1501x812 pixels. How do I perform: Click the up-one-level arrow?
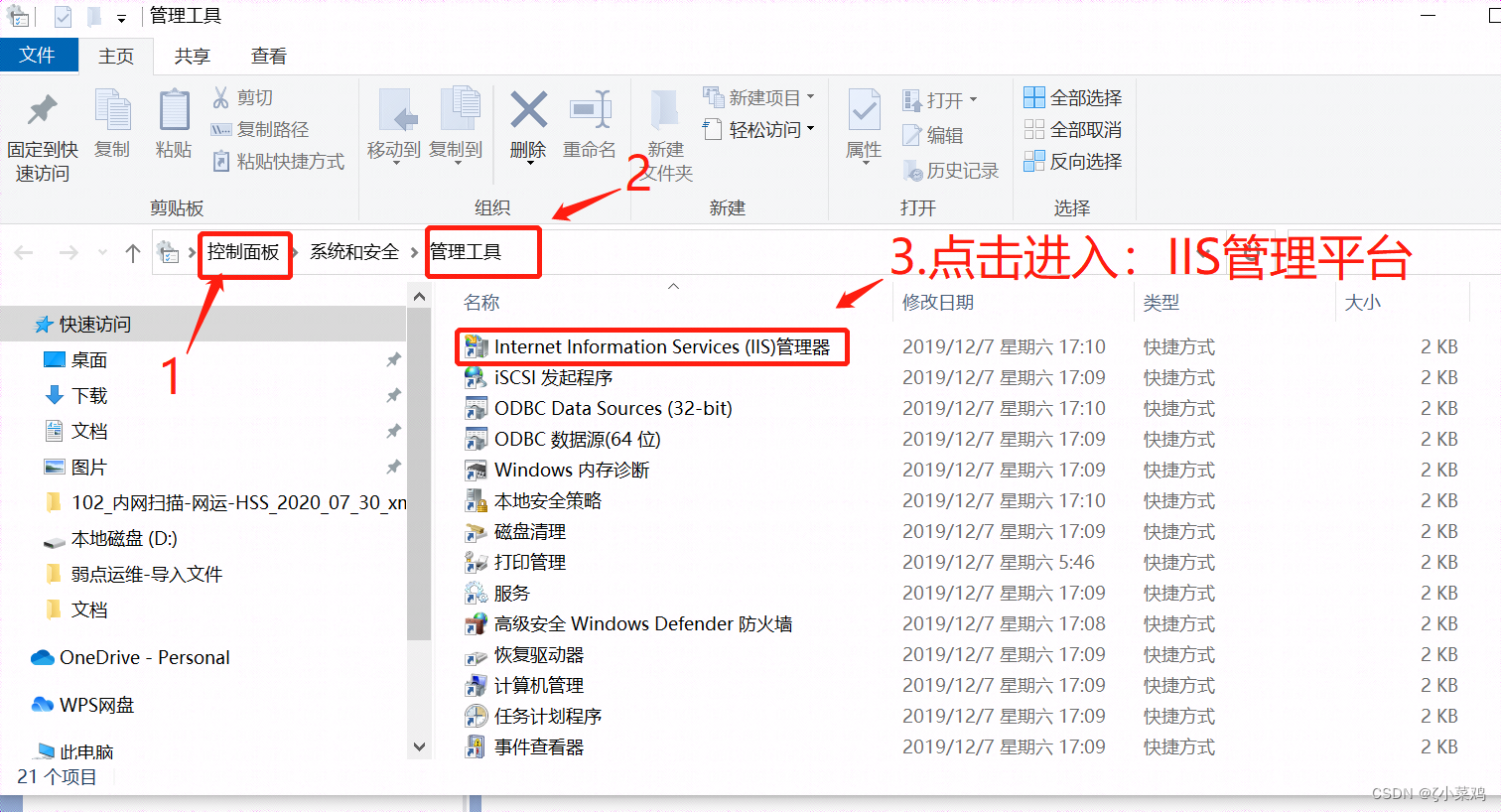click(x=133, y=252)
